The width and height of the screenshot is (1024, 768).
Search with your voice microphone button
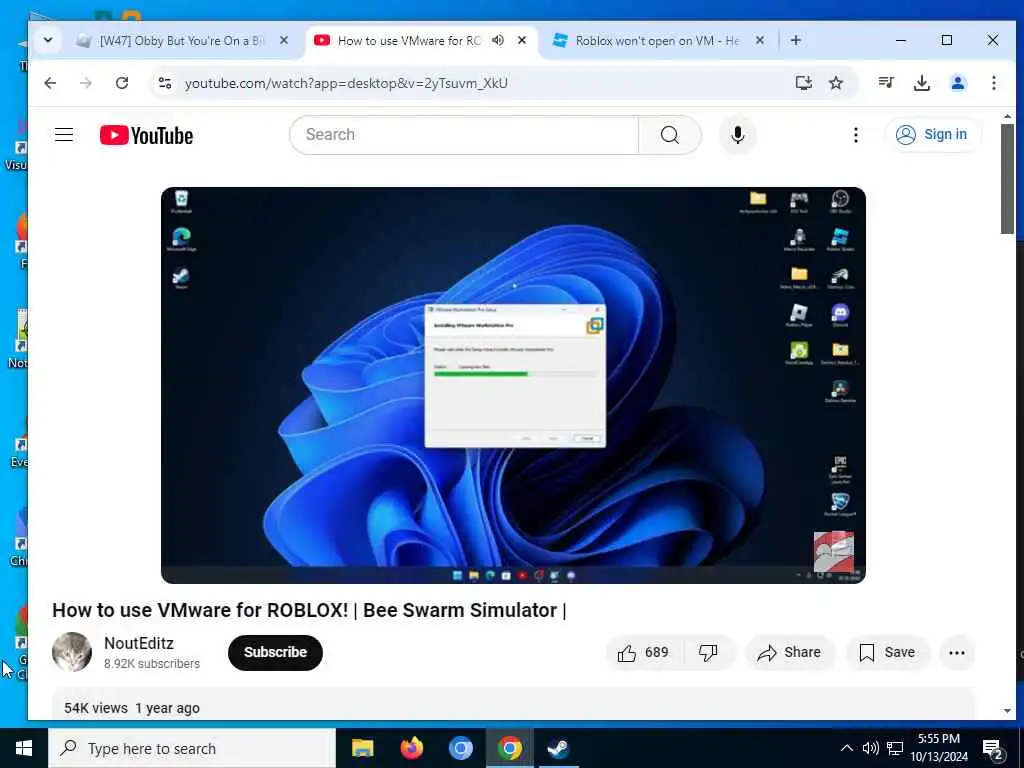pyautogui.click(x=738, y=135)
